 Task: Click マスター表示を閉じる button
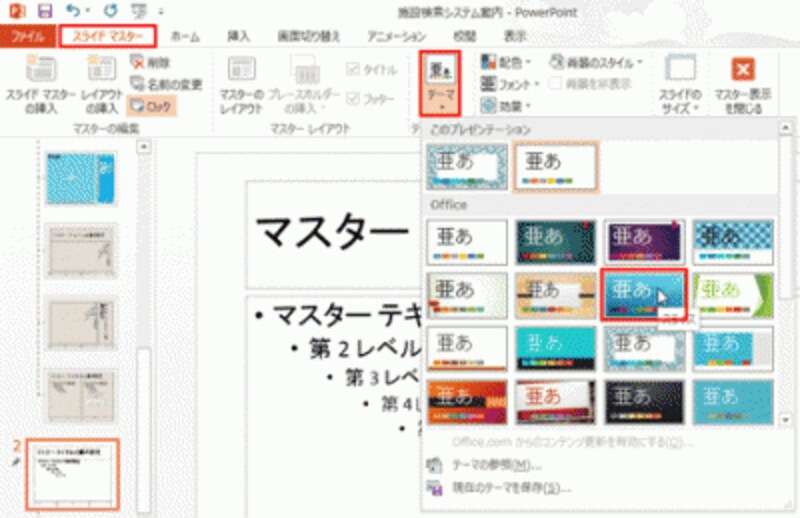[743, 85]
